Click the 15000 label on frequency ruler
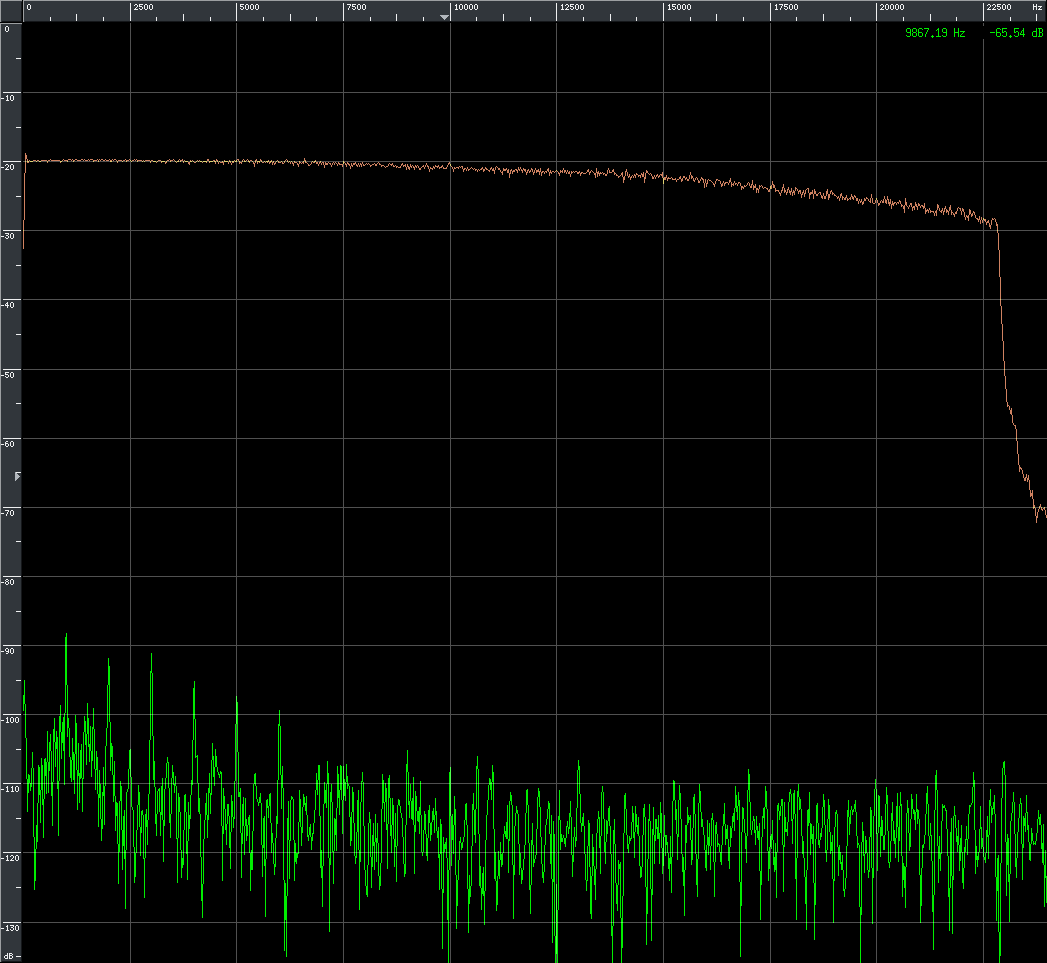The width and height of the screenshot is (1047, 963). tap(679, 7)
